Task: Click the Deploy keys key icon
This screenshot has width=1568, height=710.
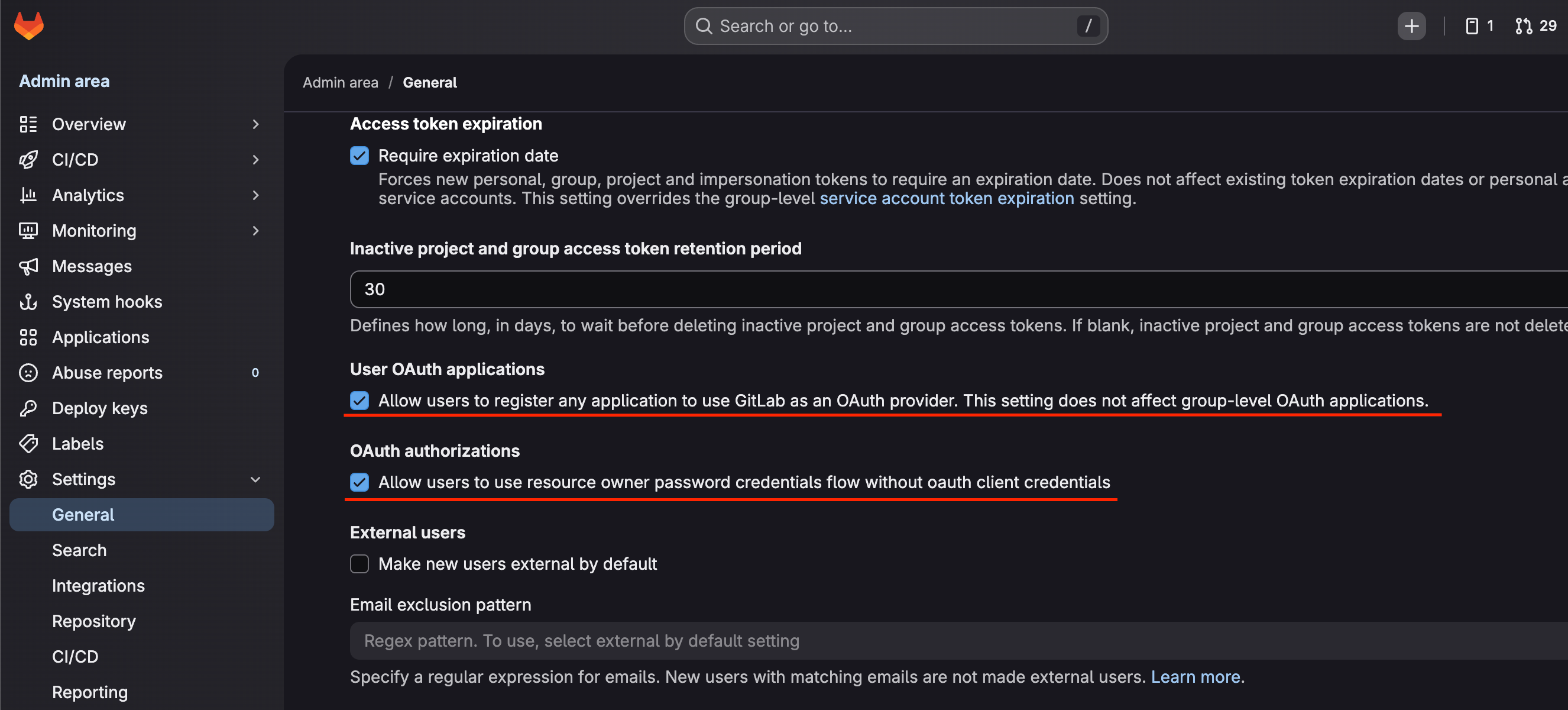Action: 28,408
